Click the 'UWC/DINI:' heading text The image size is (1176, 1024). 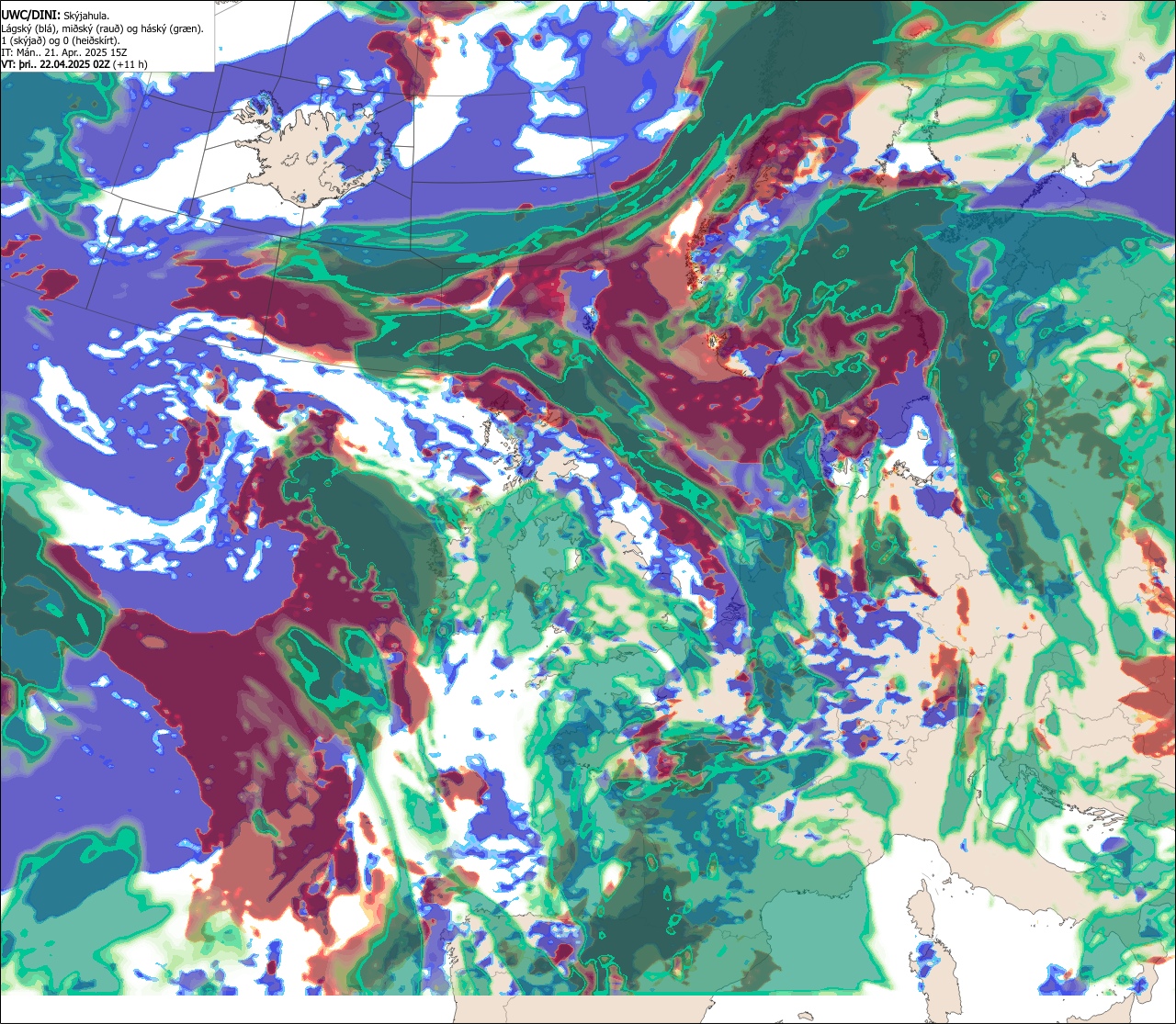[x=31, y=16]
